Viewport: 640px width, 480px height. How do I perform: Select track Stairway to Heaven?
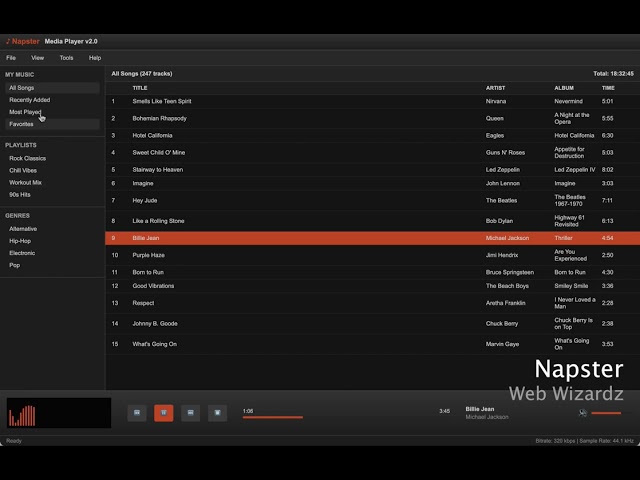158,170
